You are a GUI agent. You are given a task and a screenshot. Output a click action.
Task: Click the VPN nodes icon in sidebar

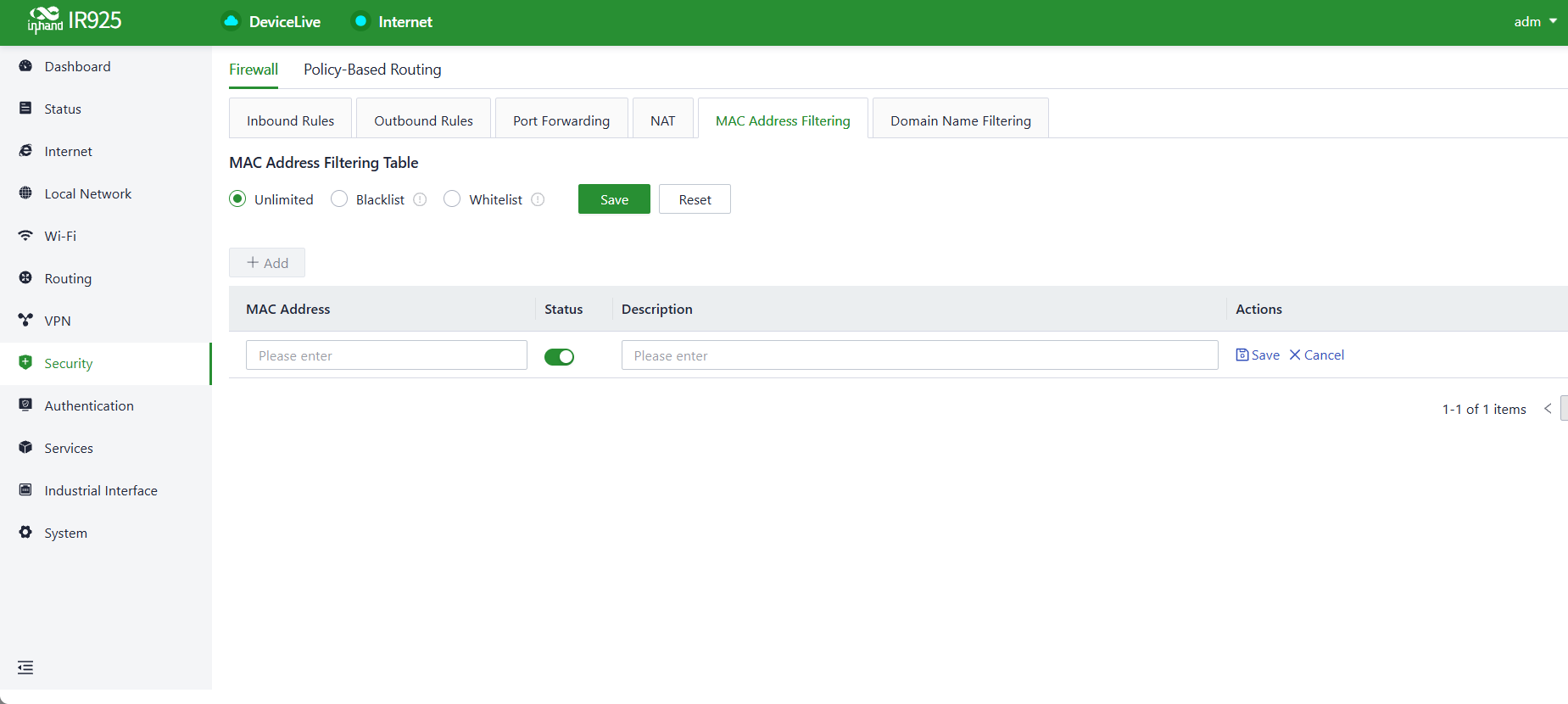pos(25,321)
